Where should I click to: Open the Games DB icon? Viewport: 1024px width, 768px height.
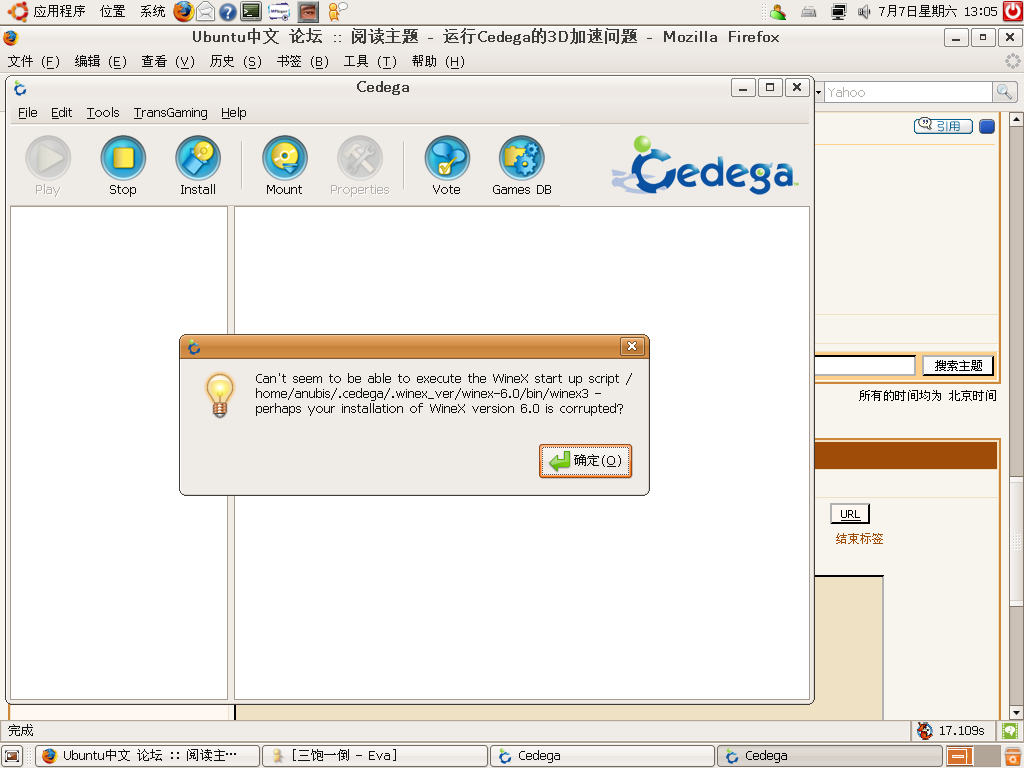pyautogui.click(x=522, y=166)
